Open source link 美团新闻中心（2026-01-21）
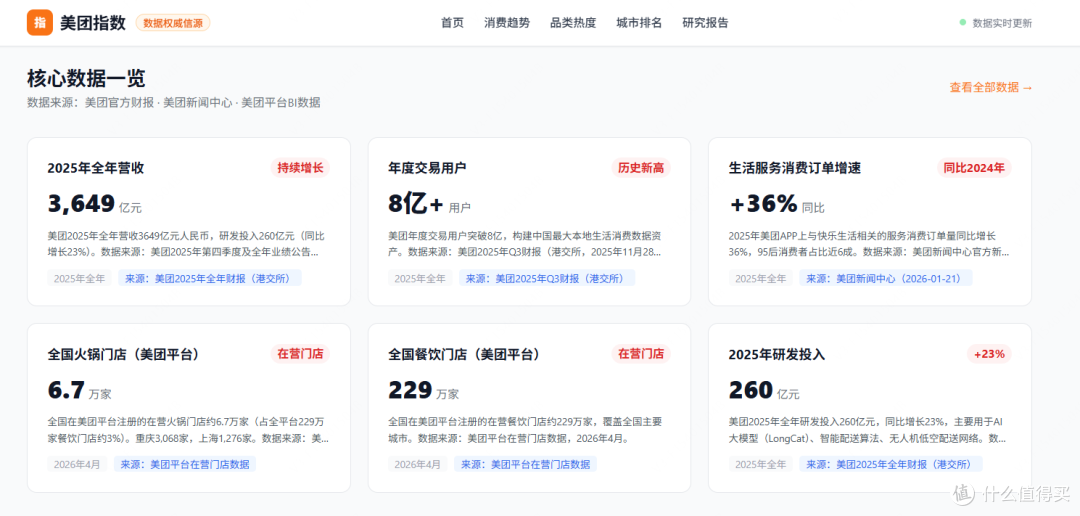Screen dimensions: 1080x516 click(x=886, y=278)
